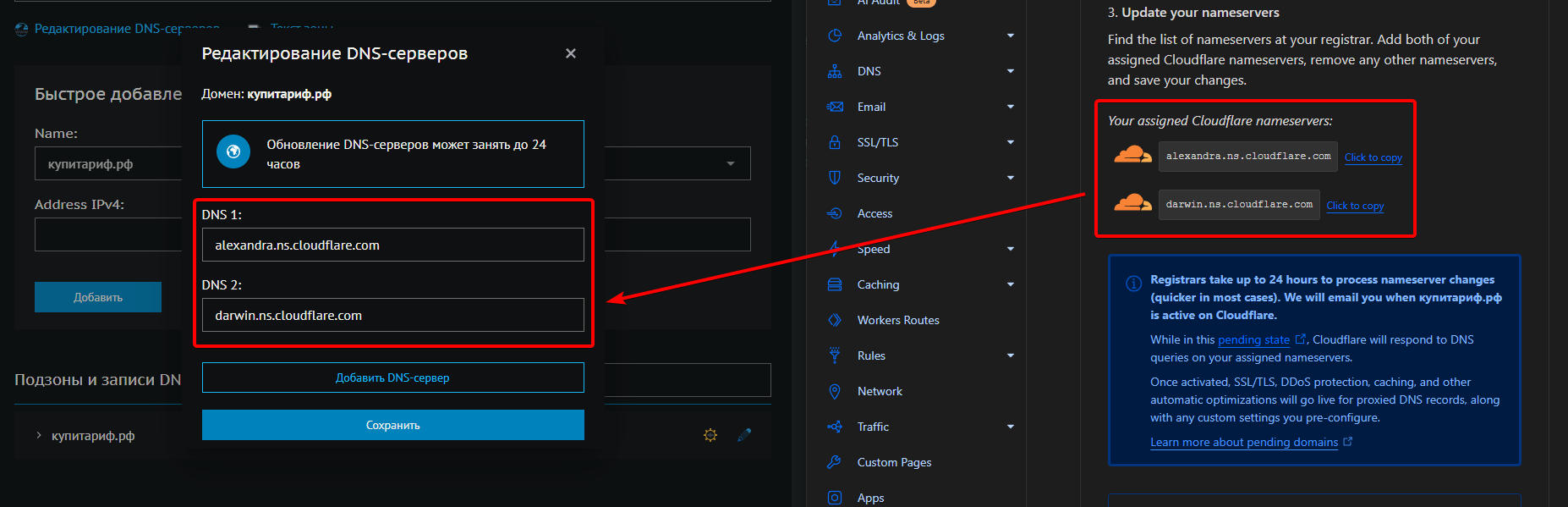
Task: Click the DNS 2 input field
Action: (392, 315)
